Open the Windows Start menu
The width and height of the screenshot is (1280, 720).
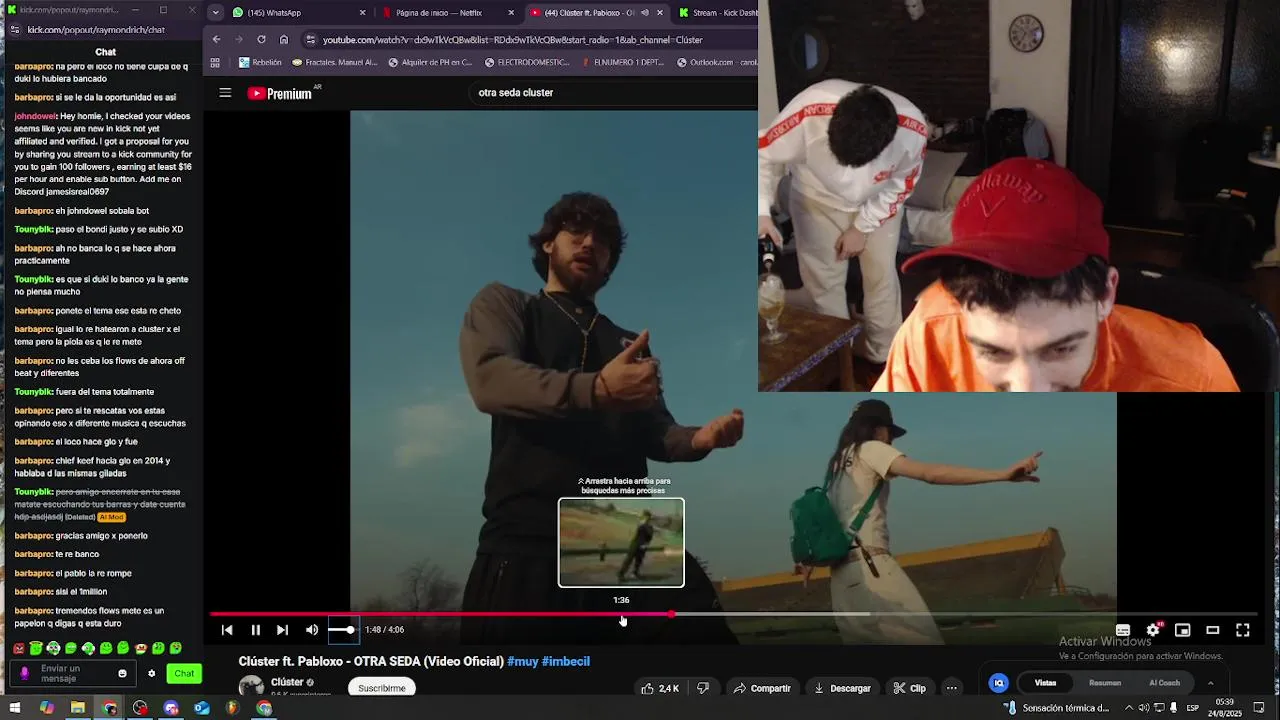click(14, 708)
